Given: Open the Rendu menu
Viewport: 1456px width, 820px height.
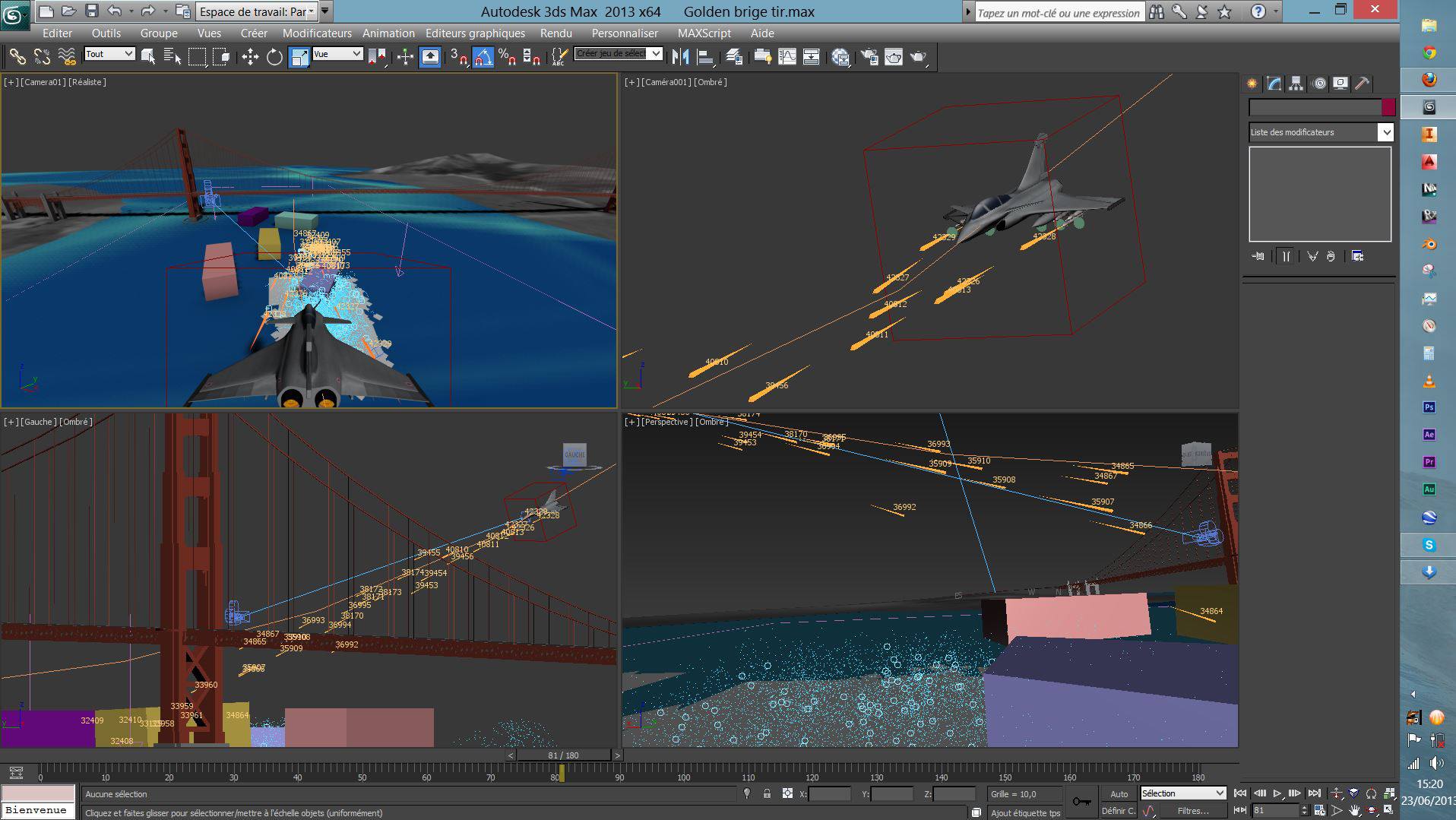Looking at the screenshot, I should click(555, 33).
